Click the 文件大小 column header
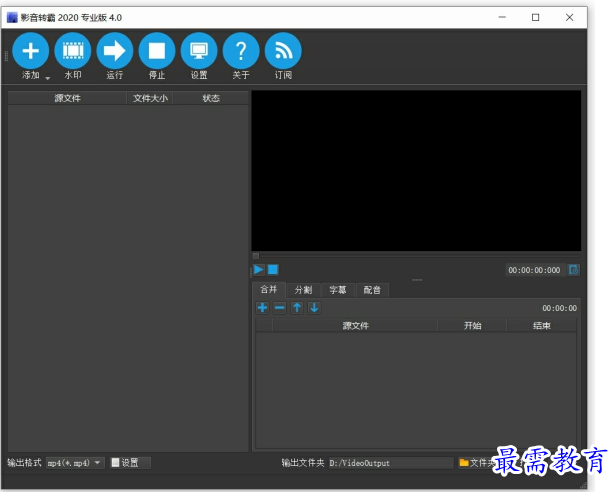Screen dimensions: 616x492 coord(150,98)
